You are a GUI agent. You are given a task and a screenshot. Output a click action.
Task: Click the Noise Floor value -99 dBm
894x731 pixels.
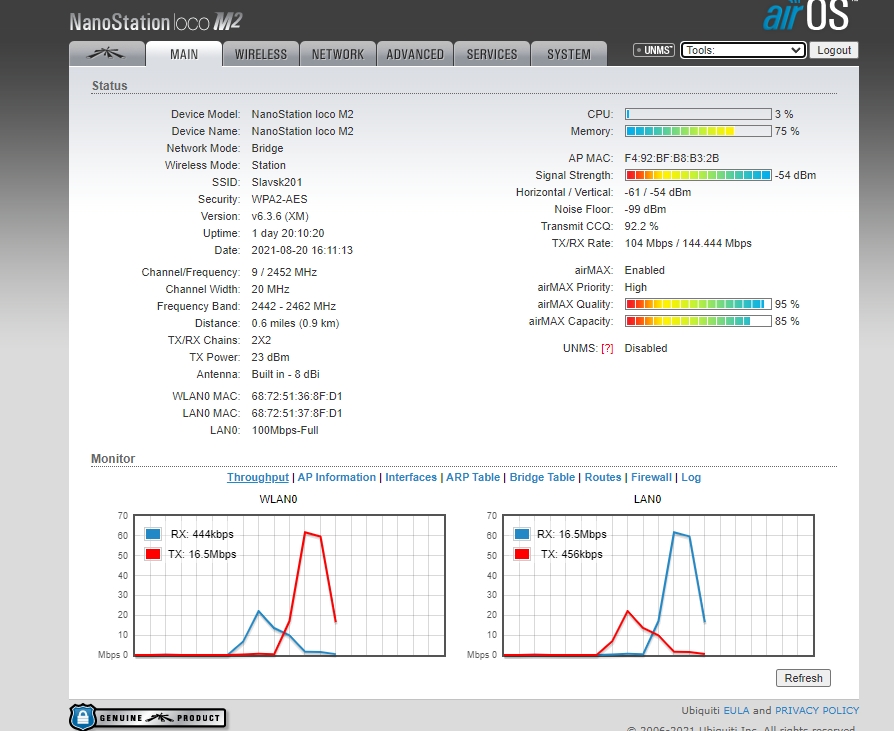pyautogui.click(x=645, y=209)
